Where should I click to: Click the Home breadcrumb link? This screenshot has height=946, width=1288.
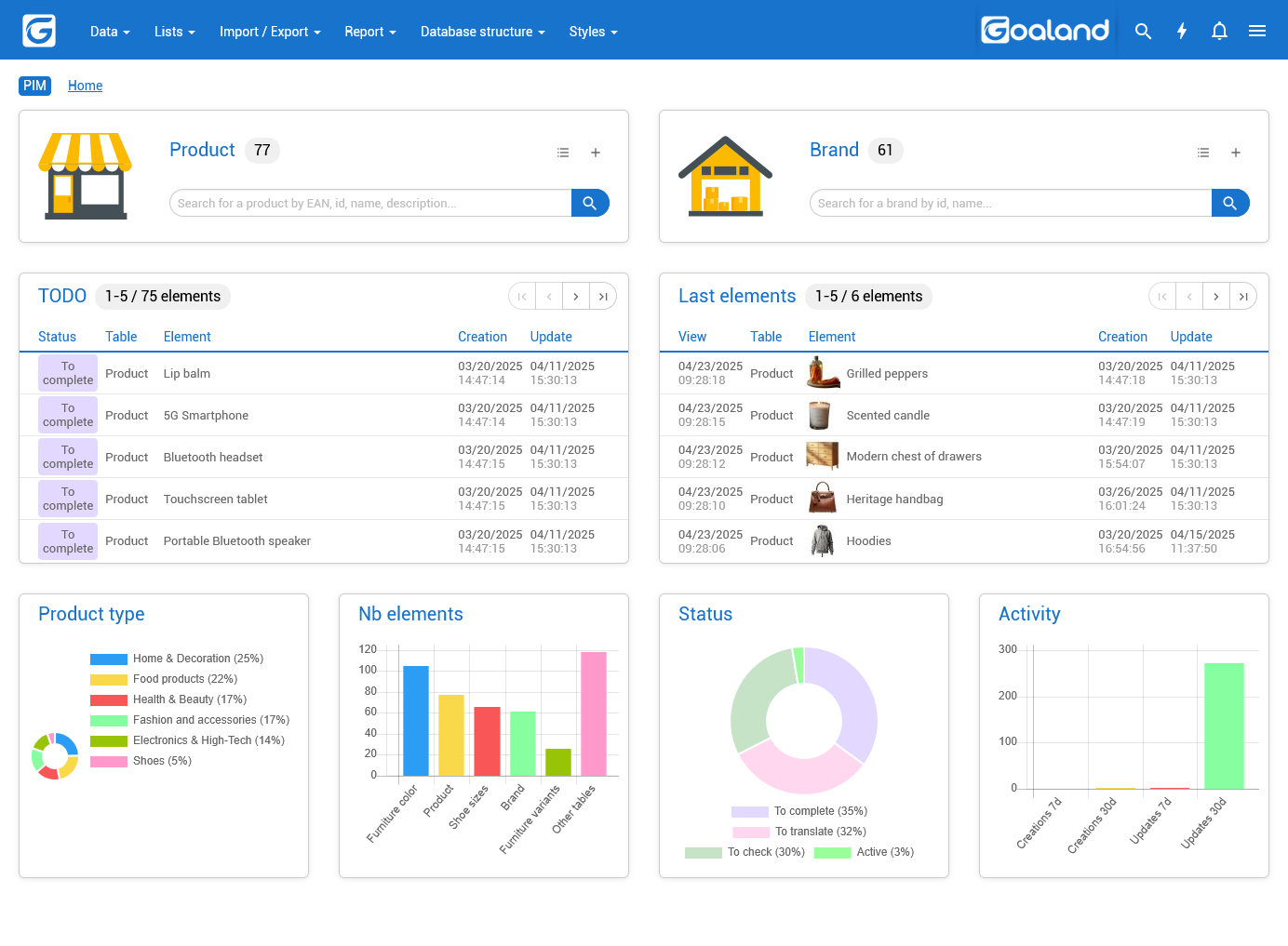(x=85, y=86)
